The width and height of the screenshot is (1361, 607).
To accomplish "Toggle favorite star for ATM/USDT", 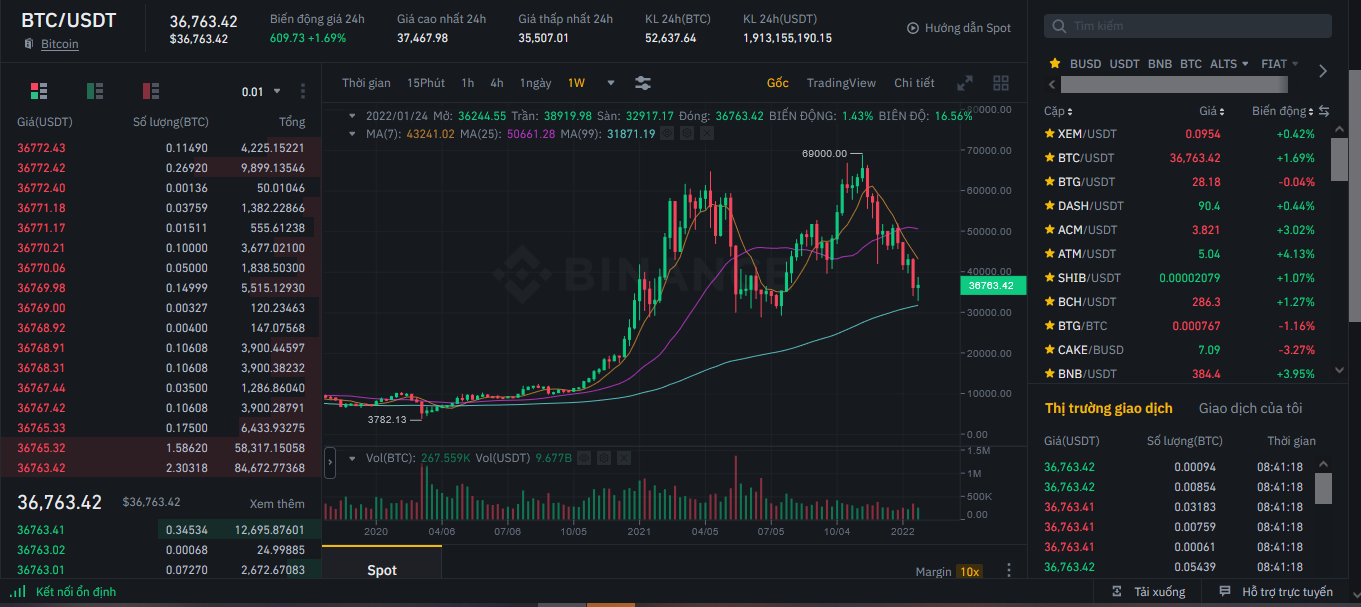I will (x=1050, y=253).
